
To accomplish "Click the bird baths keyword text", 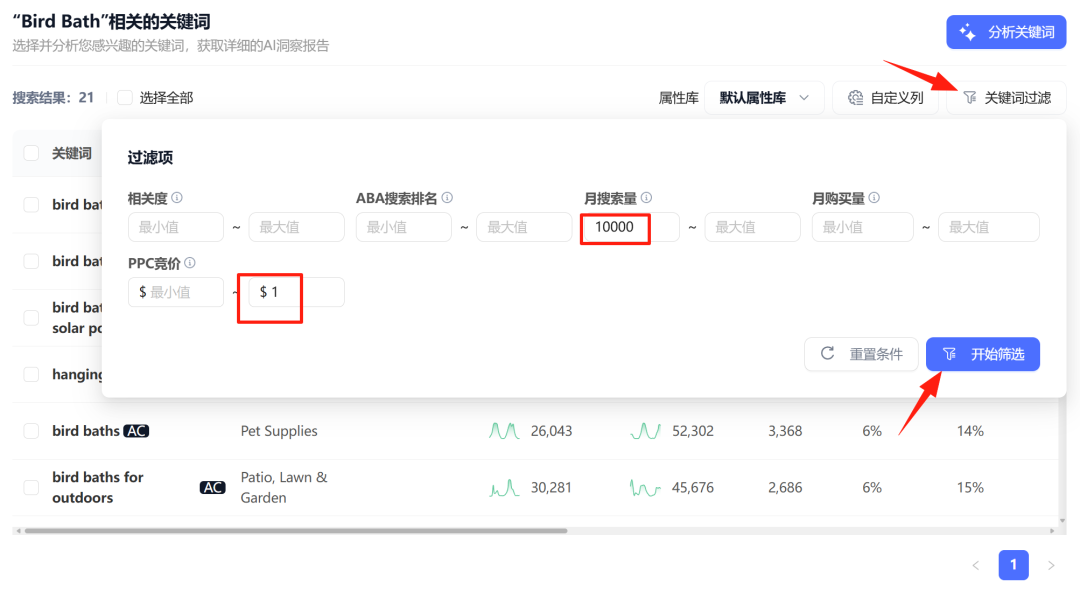I will click(x=86, y=431).
